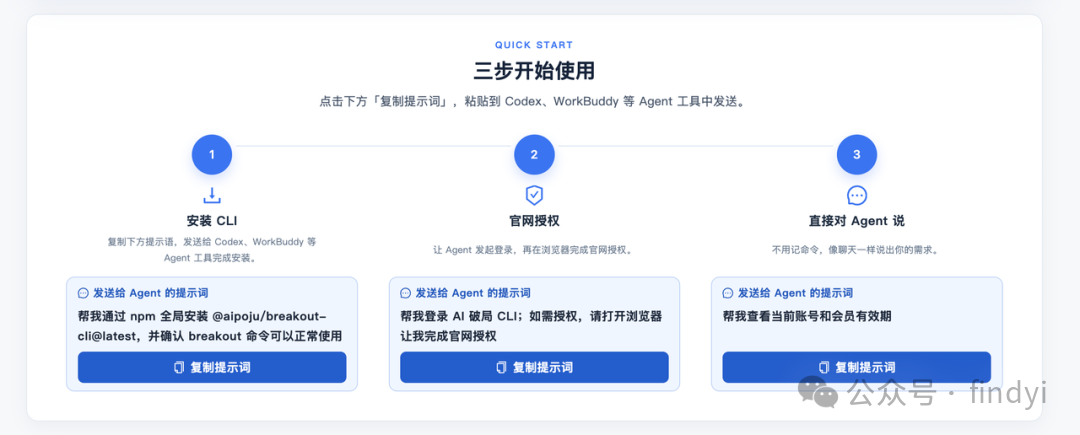1080x435 pixels.
Task: Select the step 3 numbered circle
Action: [857, 155]
